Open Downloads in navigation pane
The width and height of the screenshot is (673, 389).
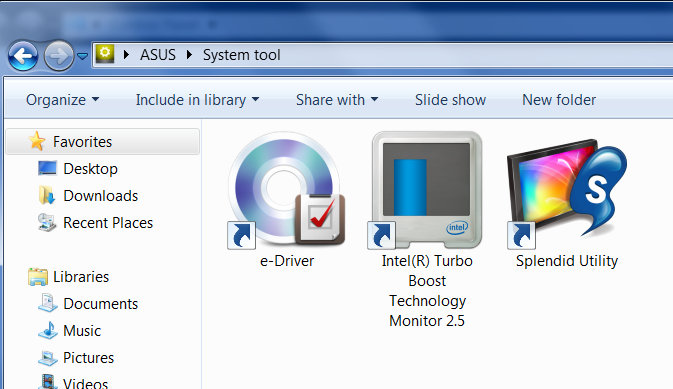[x=101, y=195]
